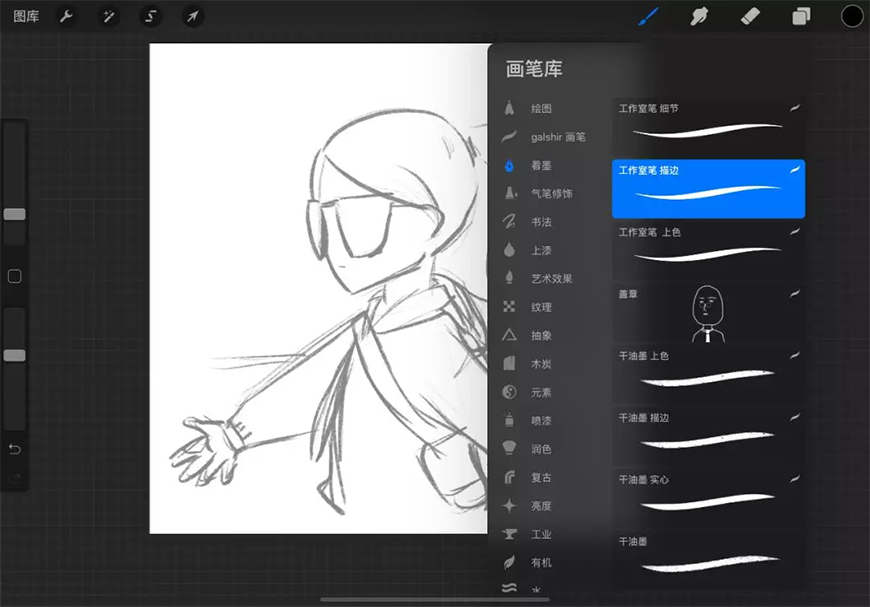Pick the 喷漆 spray paint category
870x607 pixels.
[540, 421]
